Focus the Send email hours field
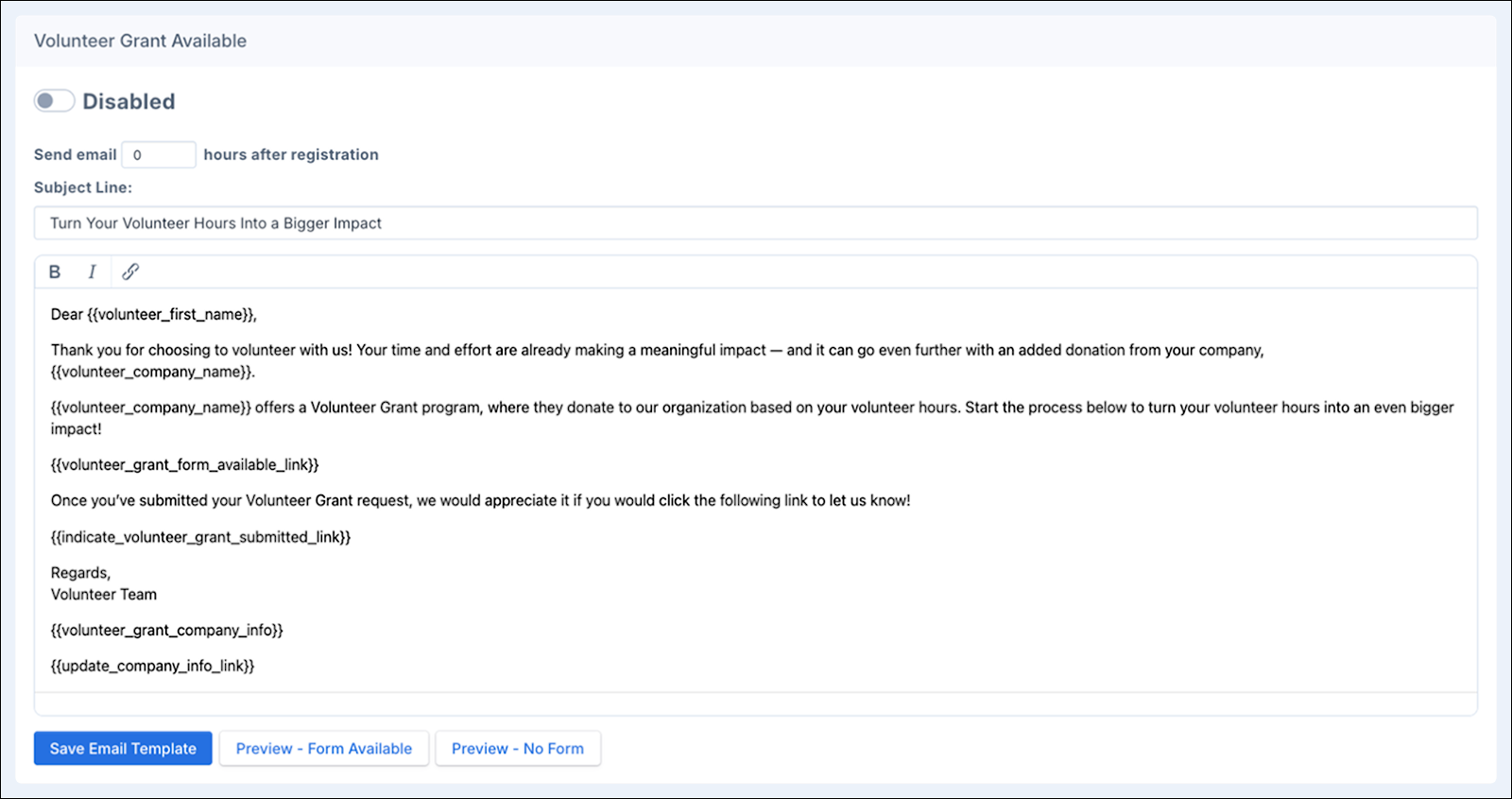Image resolution: width=1512 pixels, height=799 pixels. click(159, 155)
